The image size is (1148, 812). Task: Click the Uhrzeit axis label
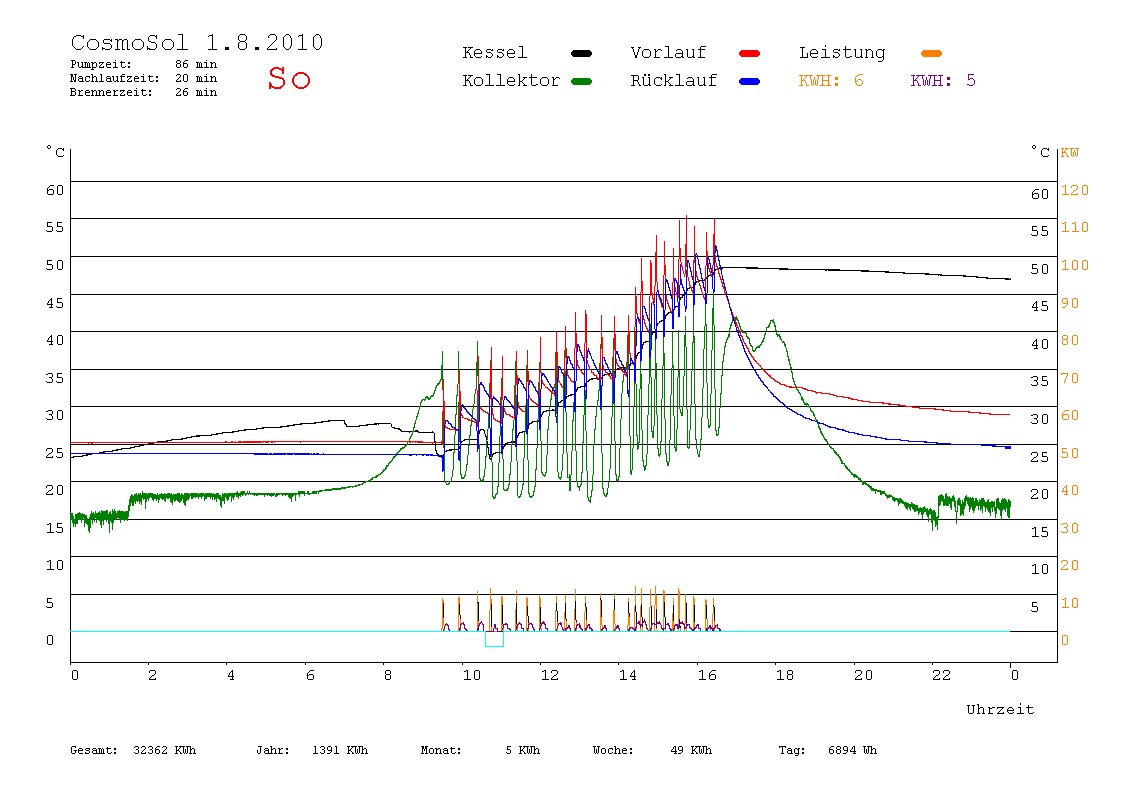[1000, 709]
